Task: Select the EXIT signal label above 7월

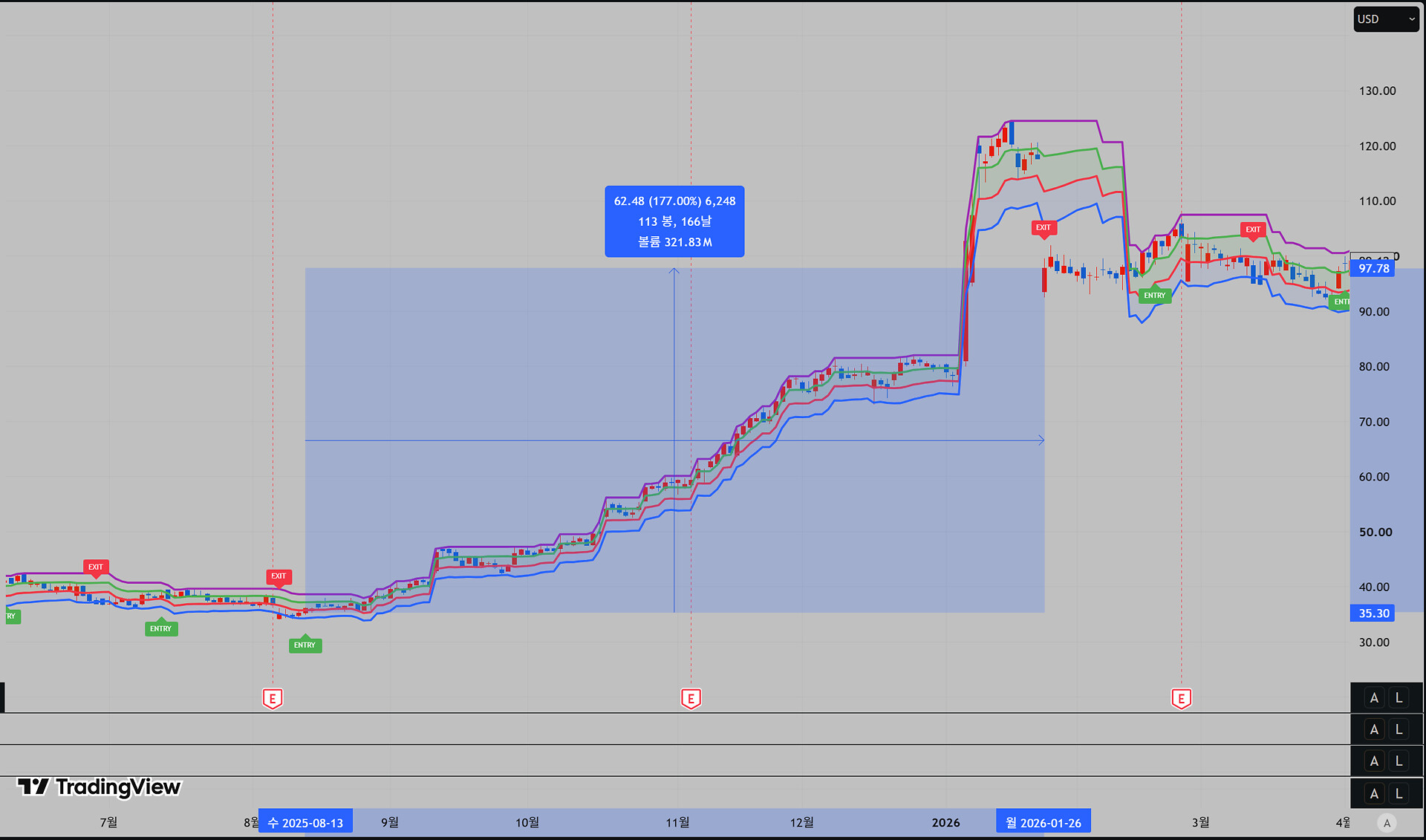Action: click(96, 567)
